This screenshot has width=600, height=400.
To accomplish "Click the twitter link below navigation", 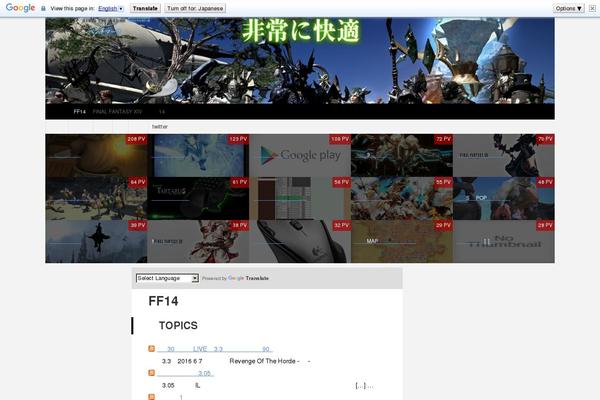I will point(160,127).
